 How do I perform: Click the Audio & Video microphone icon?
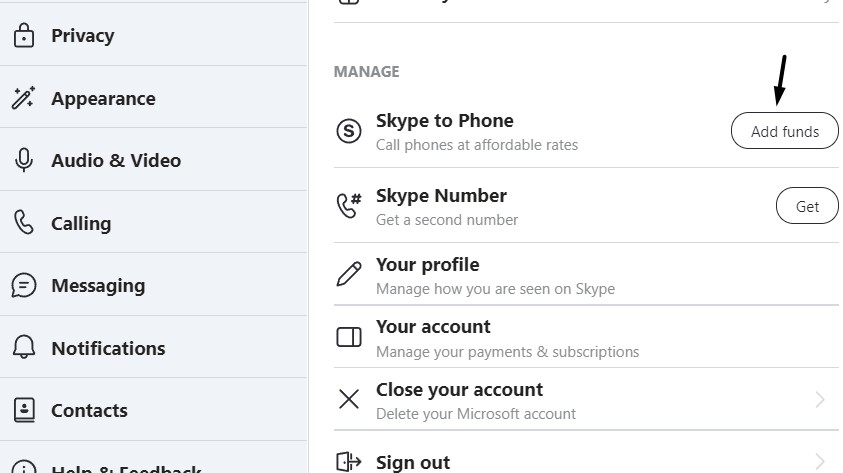coord(23,160)
